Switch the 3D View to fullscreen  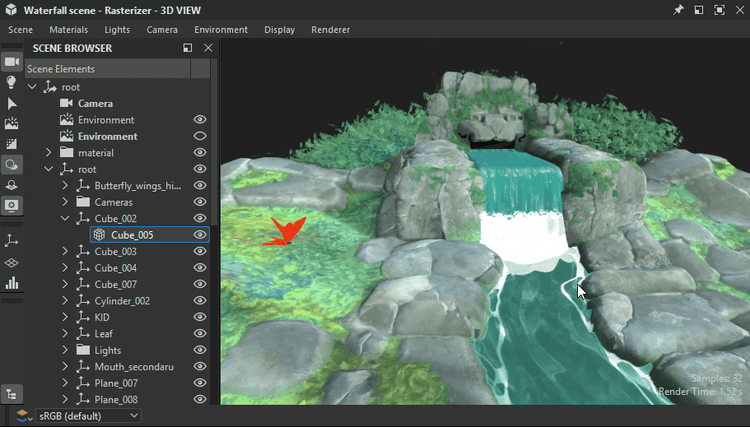point(719,10)
